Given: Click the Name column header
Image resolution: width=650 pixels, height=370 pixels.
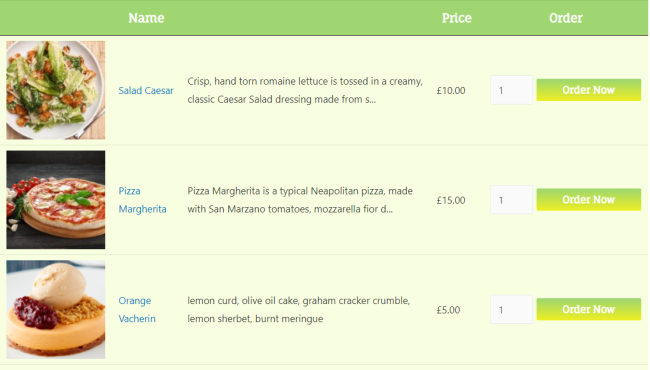Looking at the screenshot, I should coord(146,18).
